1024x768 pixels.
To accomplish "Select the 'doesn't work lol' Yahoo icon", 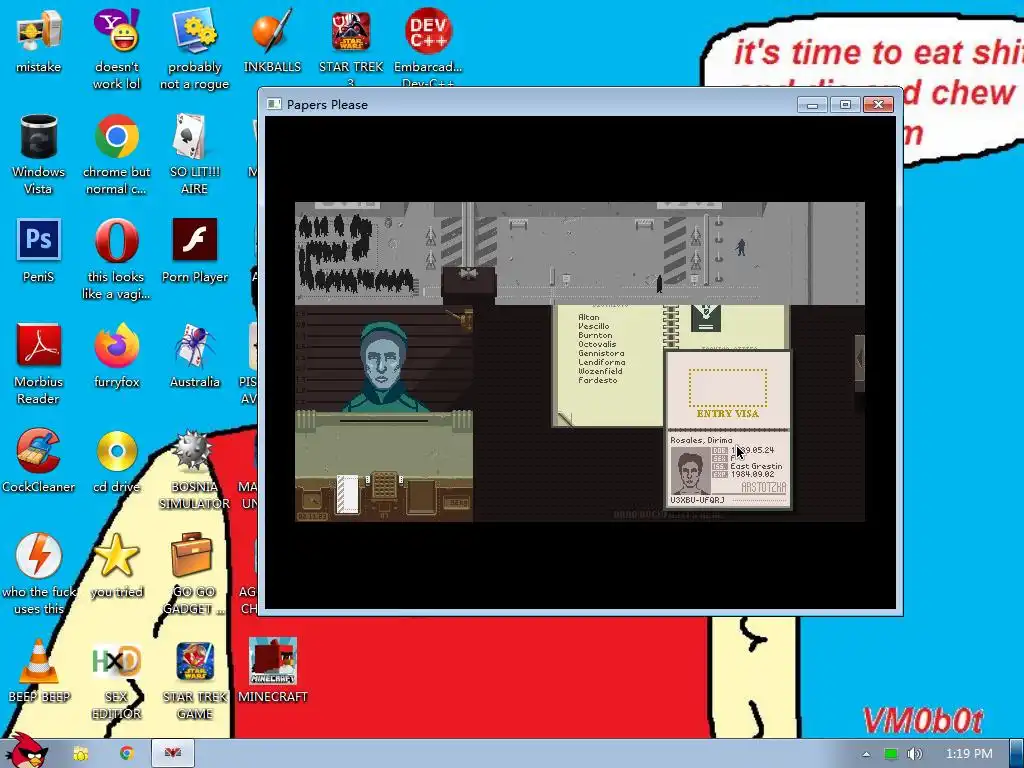I will 116,48.
